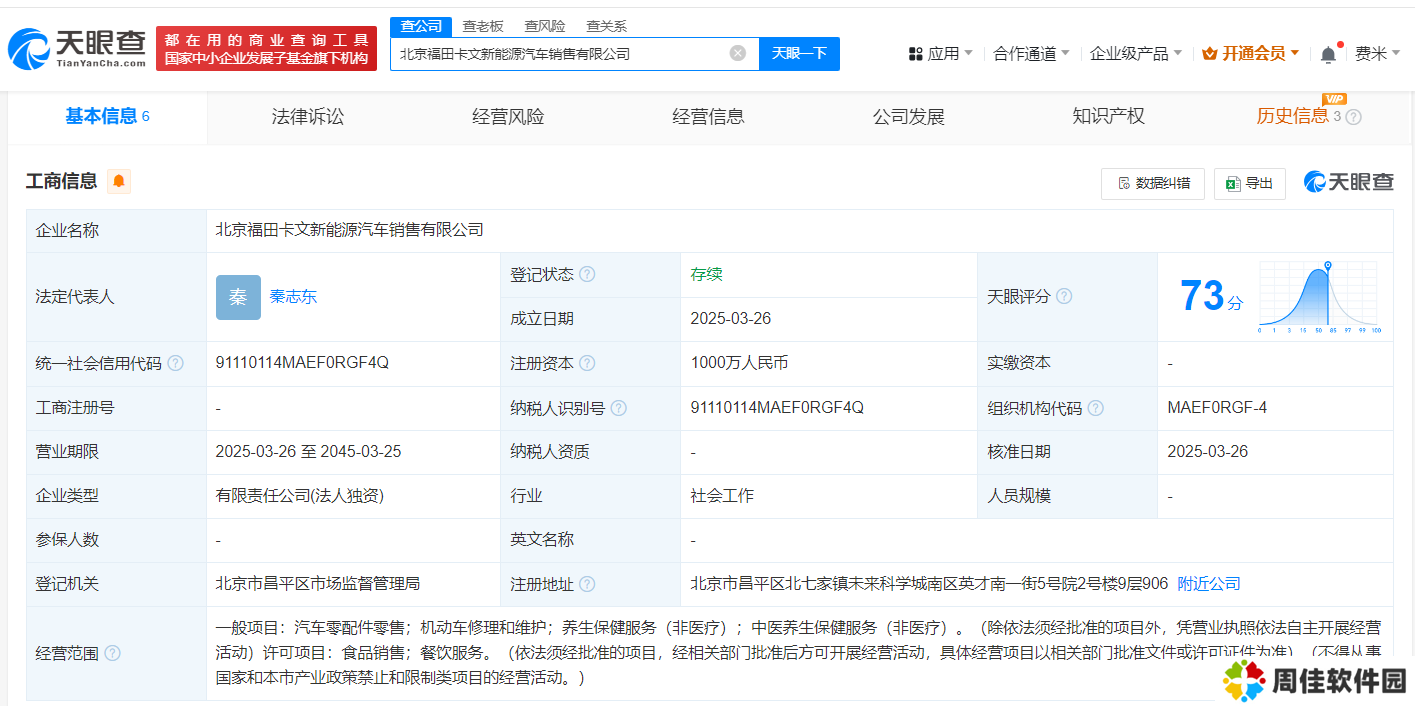Click the 有限责任公司(法人独资) company type value
The height and width of the screenshot is (706, 1415).
tap(300, 496)
